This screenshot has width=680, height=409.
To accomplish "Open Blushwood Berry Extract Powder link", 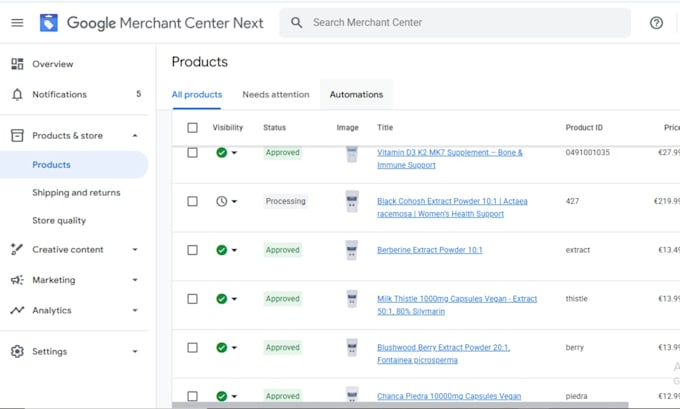I will pos(444,353).
